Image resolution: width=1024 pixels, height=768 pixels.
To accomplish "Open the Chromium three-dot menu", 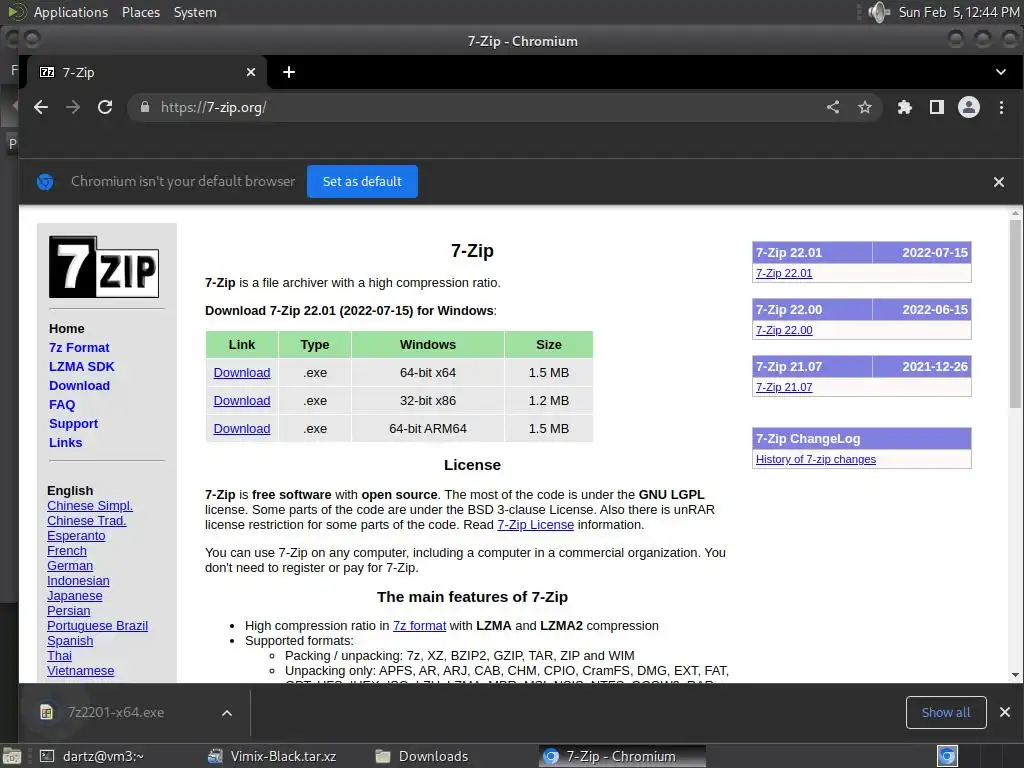I will pyautogui.click(x=1001, y=107).
